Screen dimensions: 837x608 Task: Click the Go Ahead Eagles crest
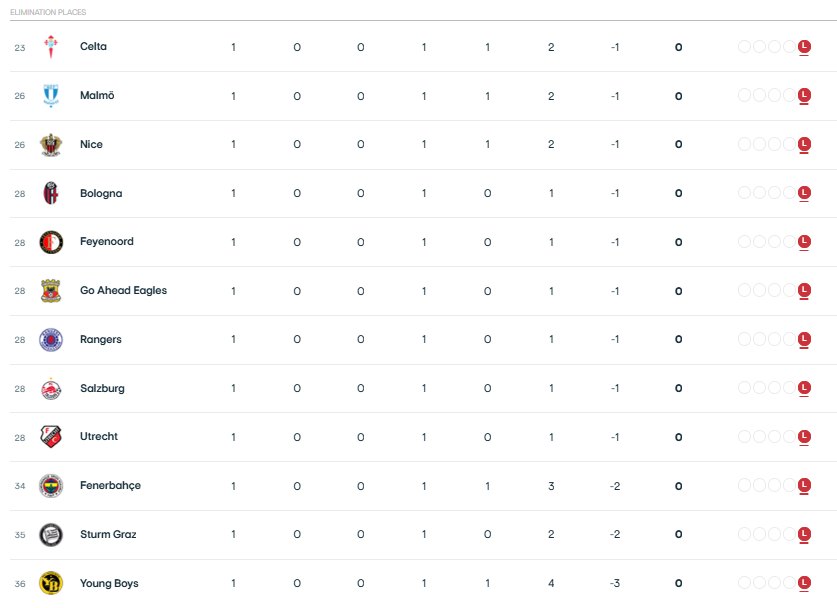[51, 291]
